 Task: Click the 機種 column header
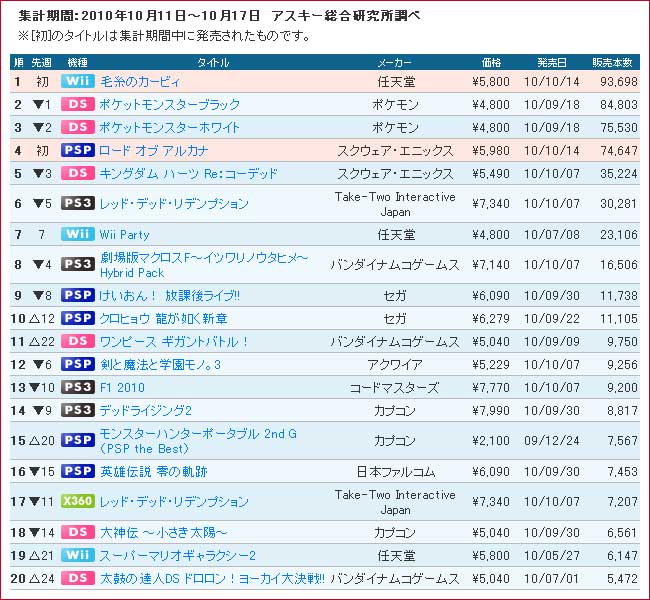pyautogui.click(x=78, y=62)
